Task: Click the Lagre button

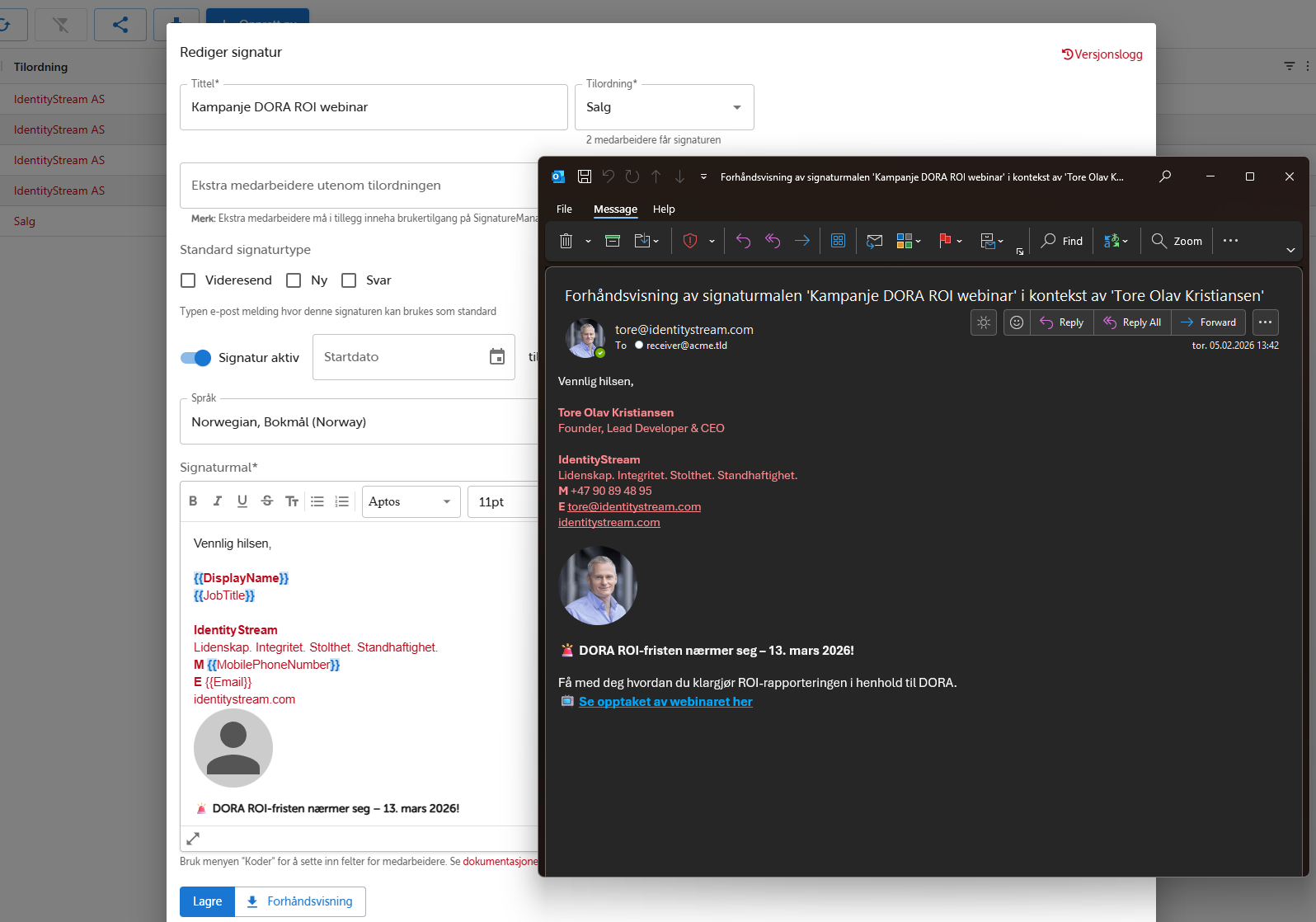Action: click(x=207, y=901)
